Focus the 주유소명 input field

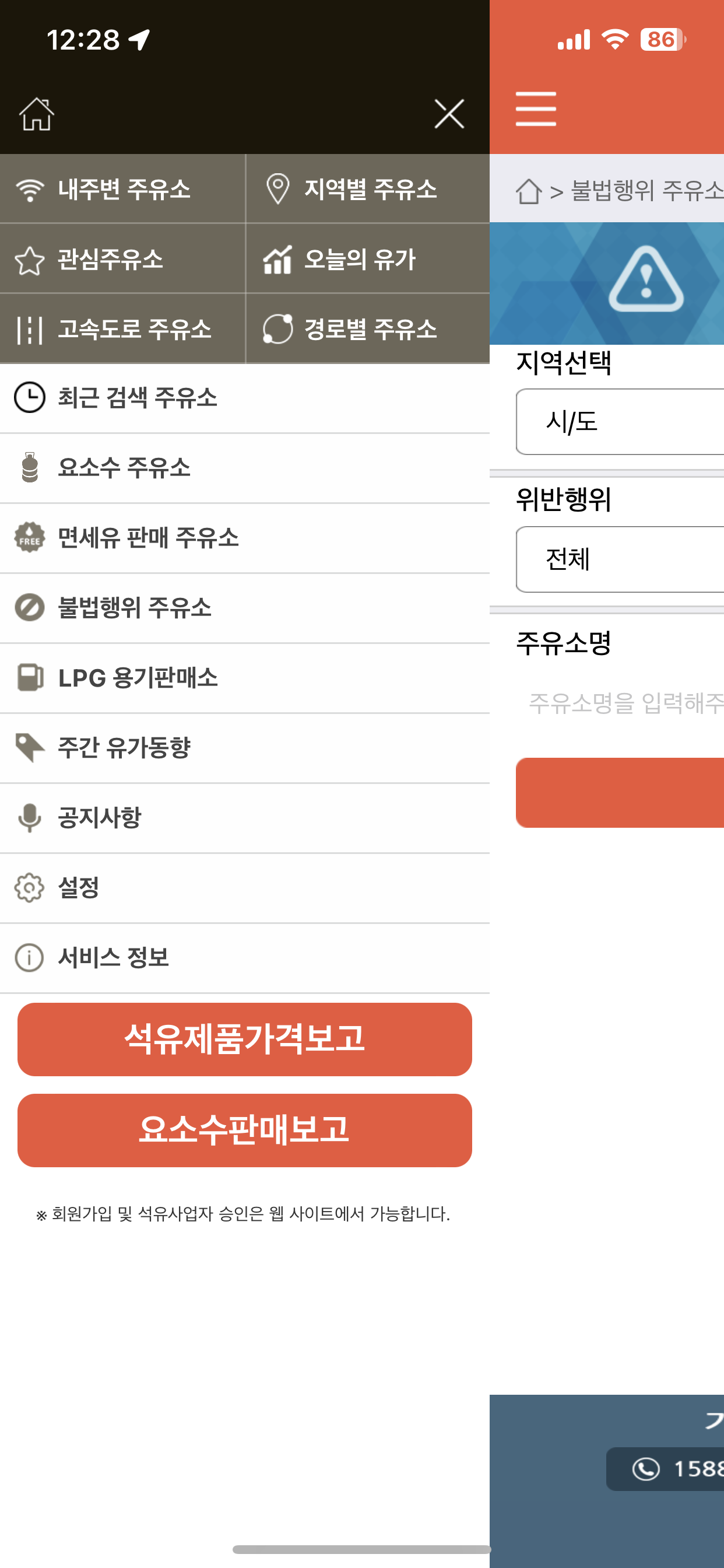tap(620, 703)
